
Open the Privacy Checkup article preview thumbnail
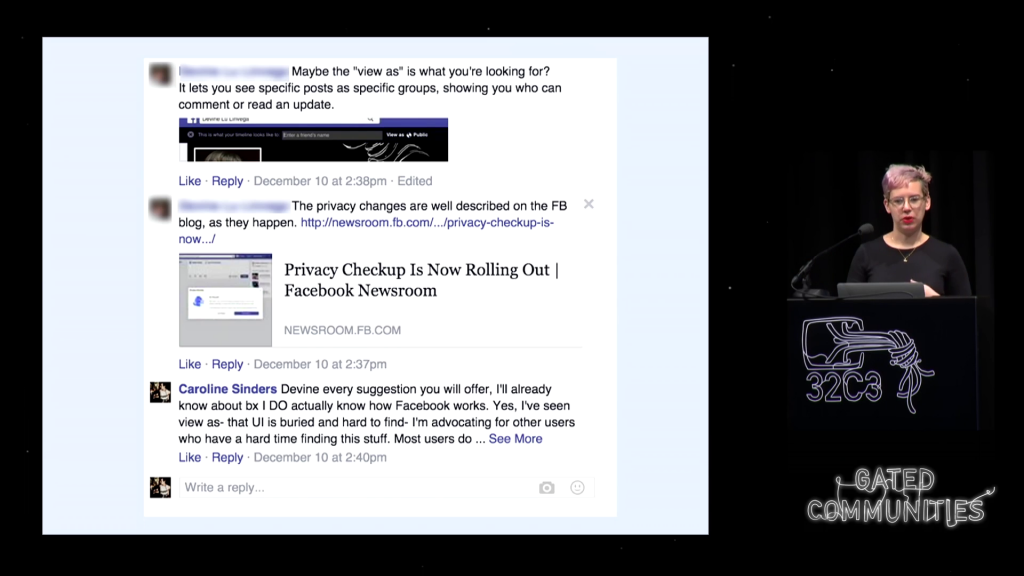point(225,300)
